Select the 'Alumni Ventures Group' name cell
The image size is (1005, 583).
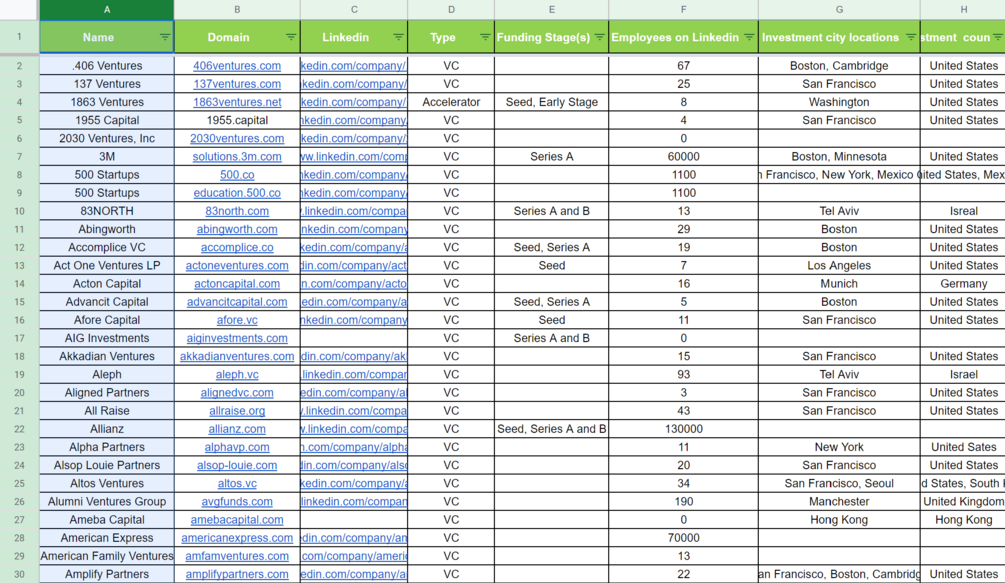[106, 502]
